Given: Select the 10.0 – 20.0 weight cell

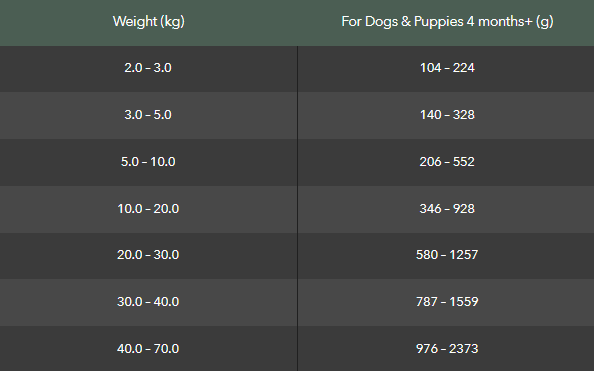Looking at the screenshot, I should point(148,209).
